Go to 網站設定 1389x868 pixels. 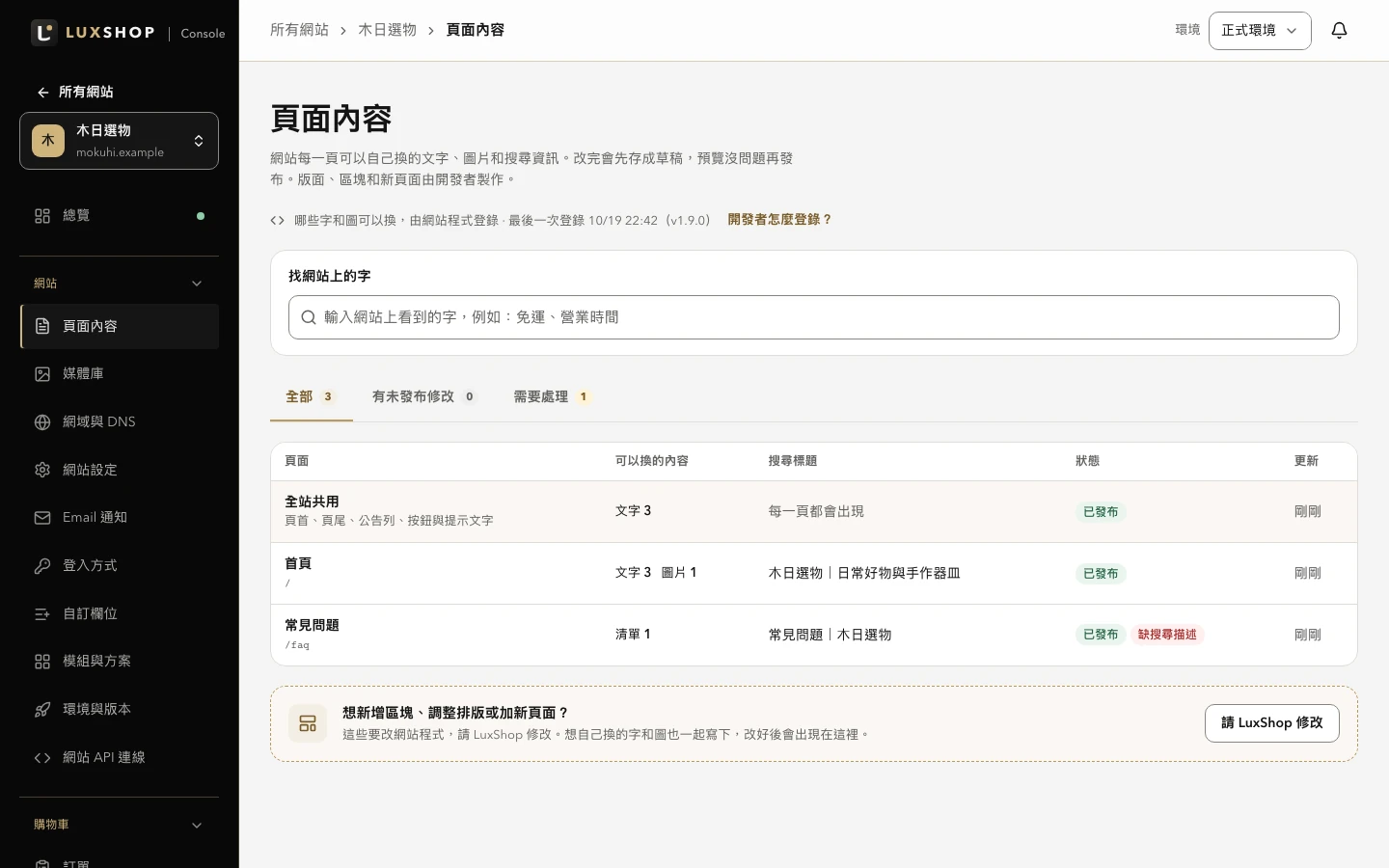tap(119, 470)
